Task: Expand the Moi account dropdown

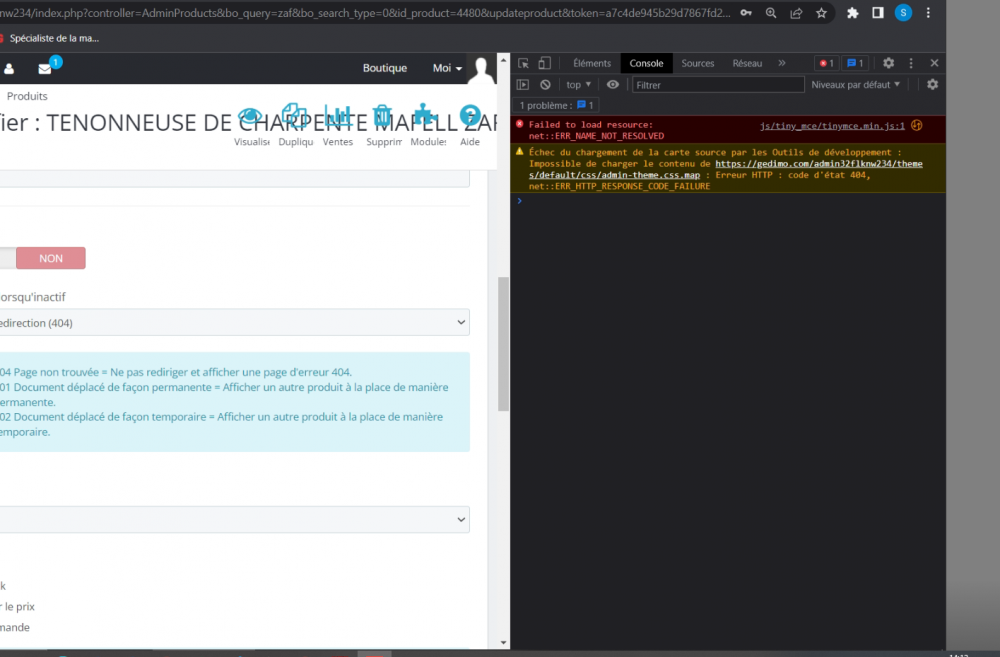Action: coord(447,68)
